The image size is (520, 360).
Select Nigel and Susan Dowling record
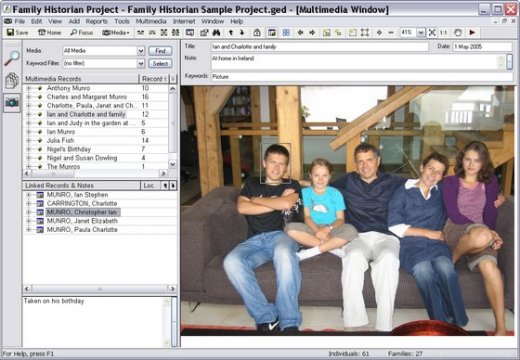(x=82, y=158)
